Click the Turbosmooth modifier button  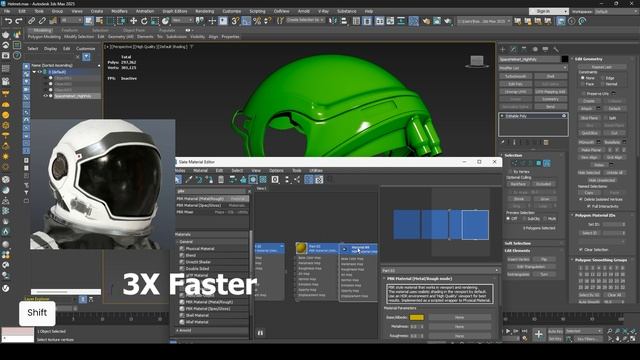coord(515,76)
